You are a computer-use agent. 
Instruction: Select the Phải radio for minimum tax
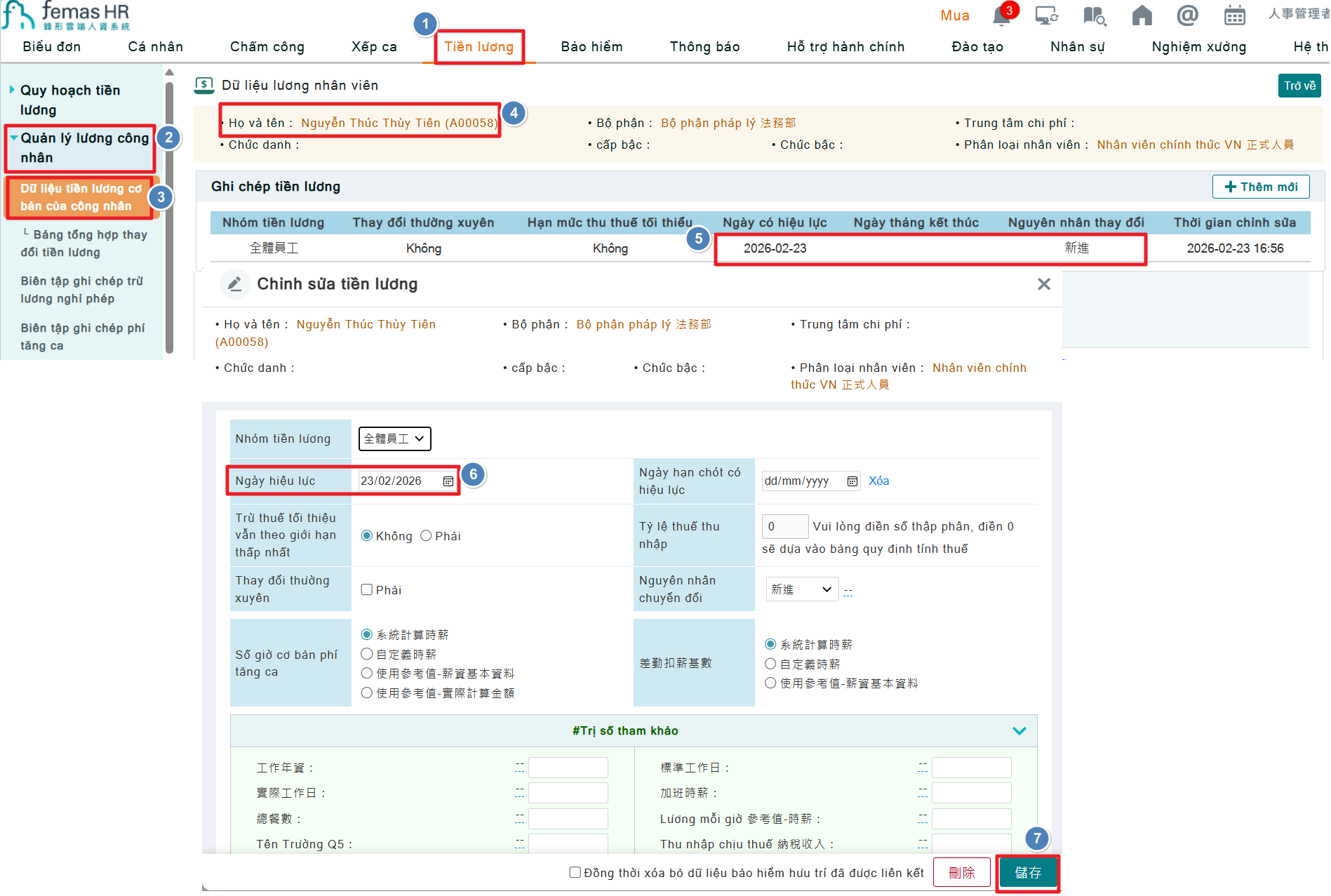tap(426, 536)
